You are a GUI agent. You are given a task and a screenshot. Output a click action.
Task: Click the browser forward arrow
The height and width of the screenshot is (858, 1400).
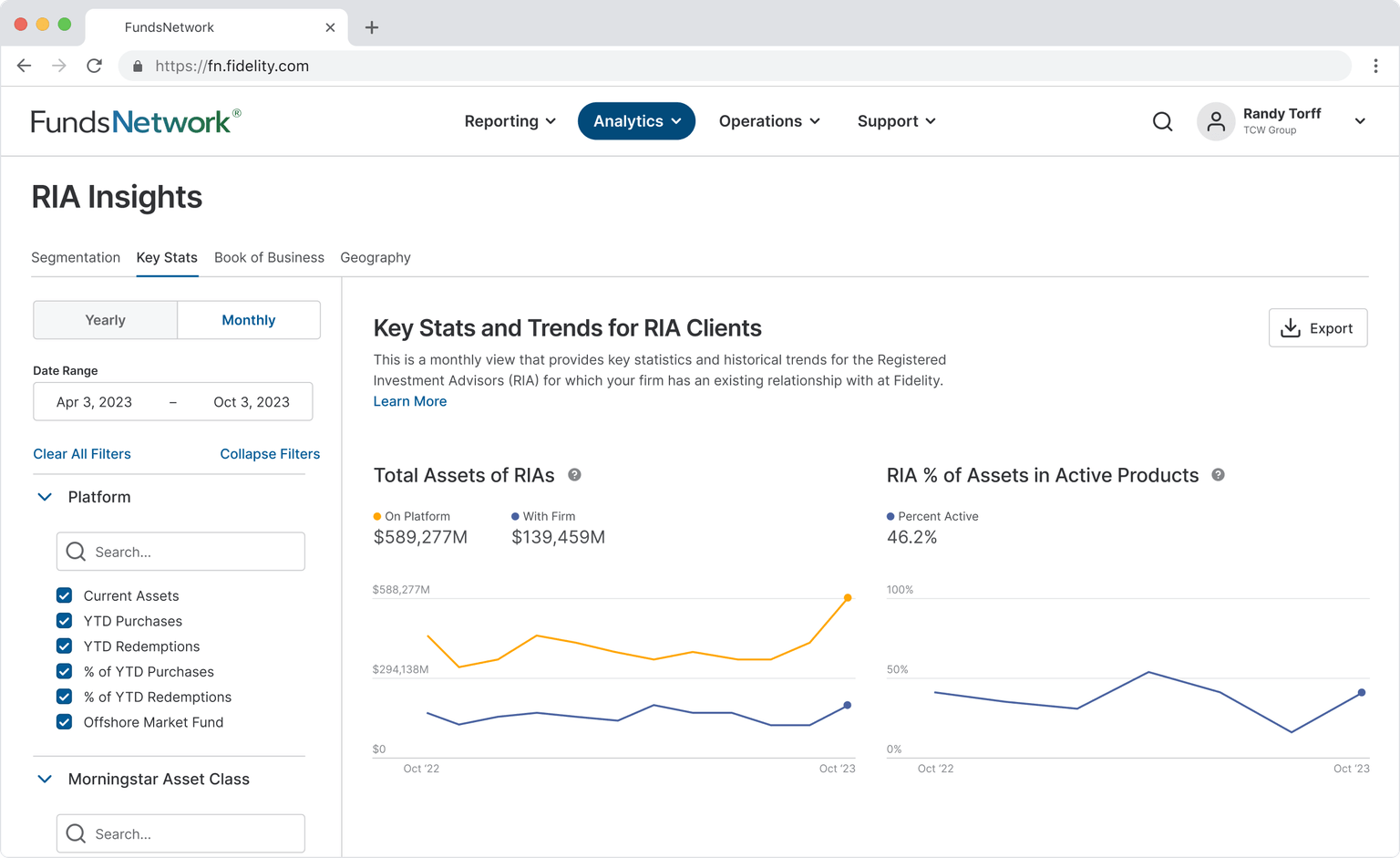[59, 66]
